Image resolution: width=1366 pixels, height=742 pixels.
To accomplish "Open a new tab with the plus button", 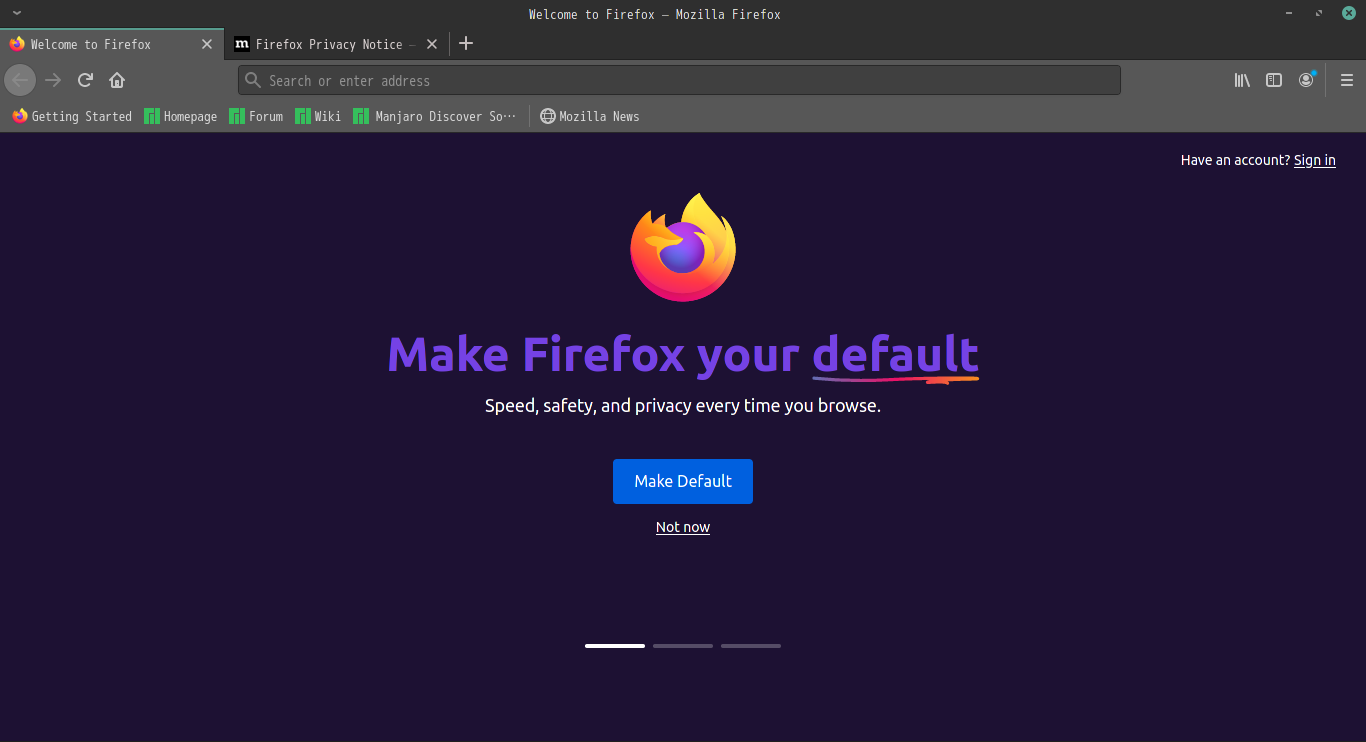I will point(466,44).
